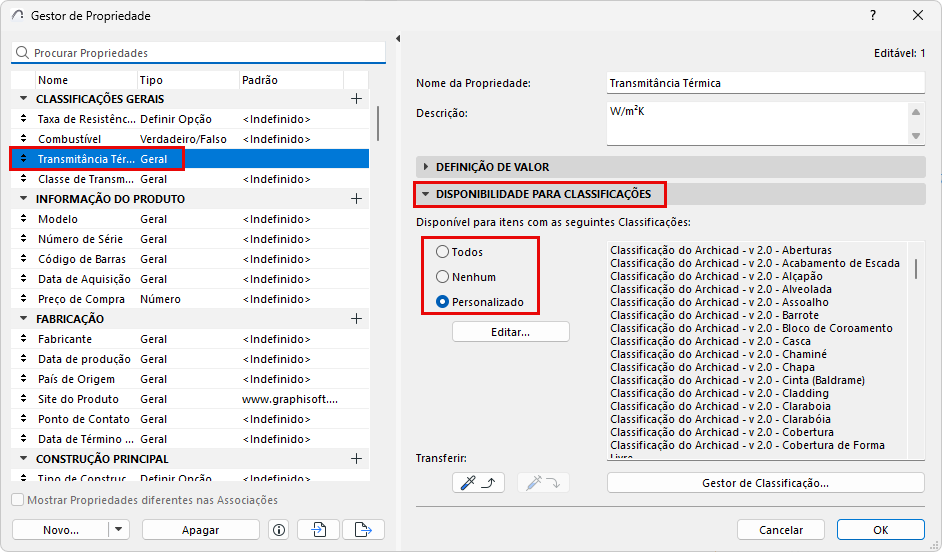Viewport: 942px width, 552px height.
Task: Click the import properties icon button
Action: coord(318,530)
